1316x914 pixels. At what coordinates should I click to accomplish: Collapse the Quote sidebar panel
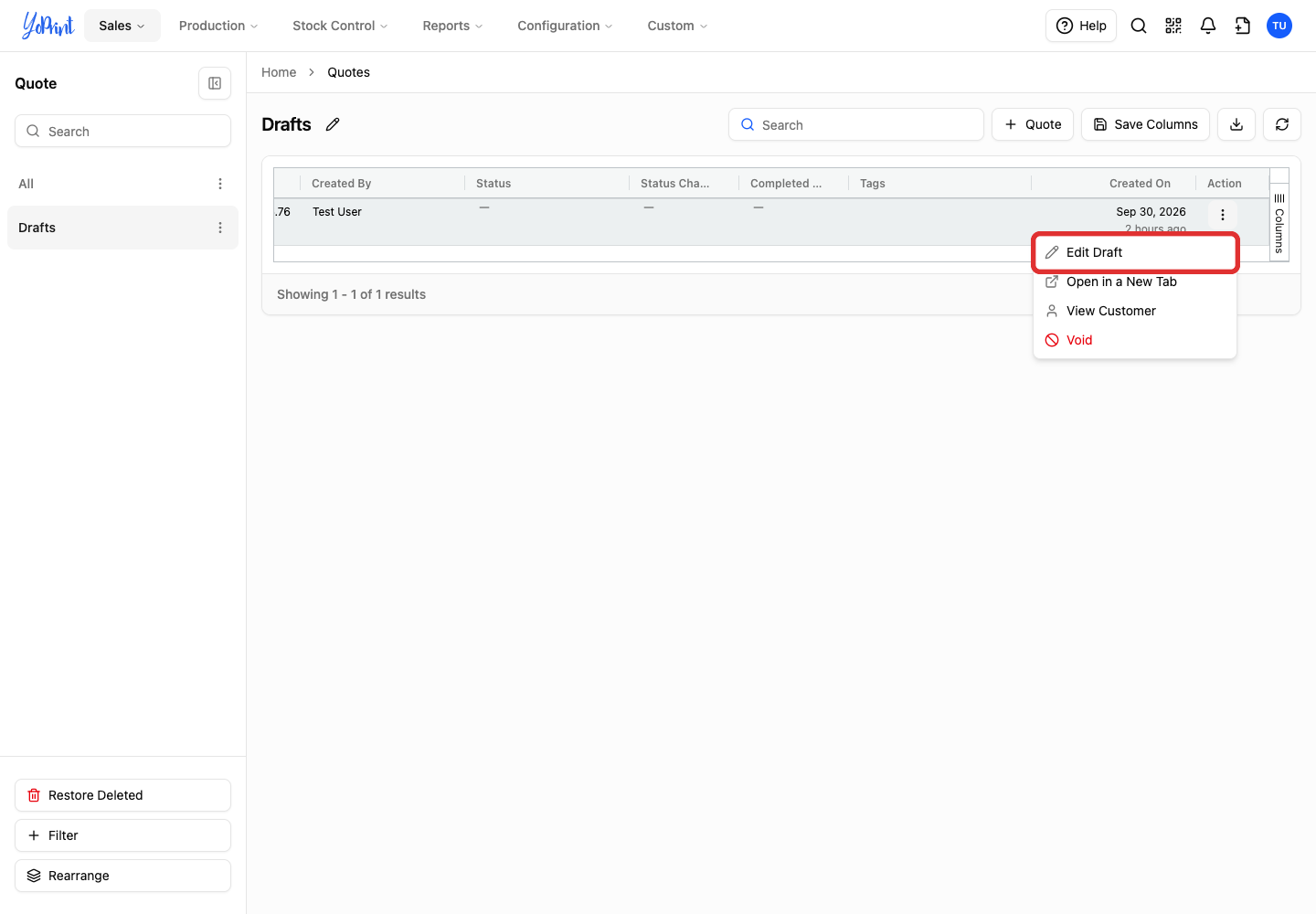coord(215,83)
